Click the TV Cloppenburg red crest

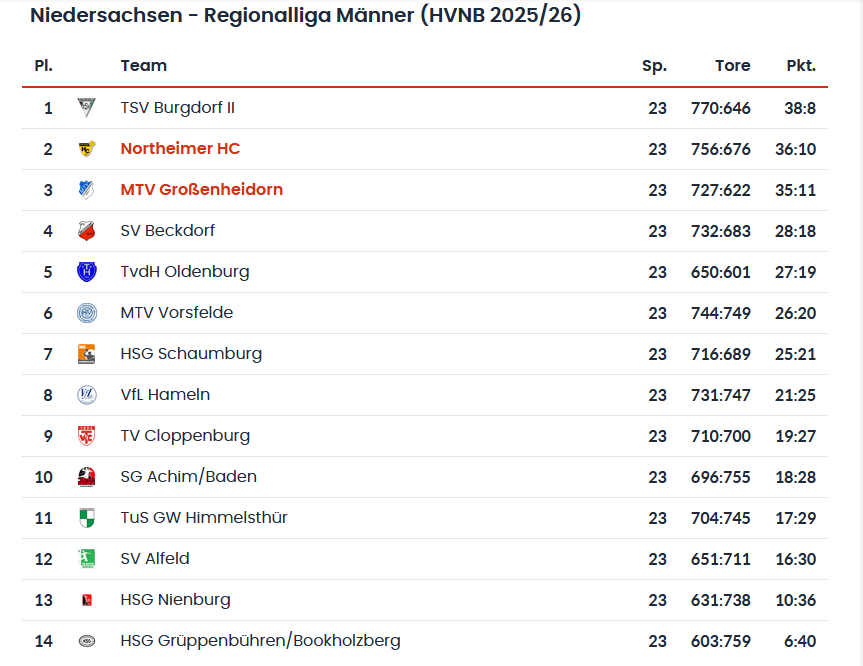point(87,436)
